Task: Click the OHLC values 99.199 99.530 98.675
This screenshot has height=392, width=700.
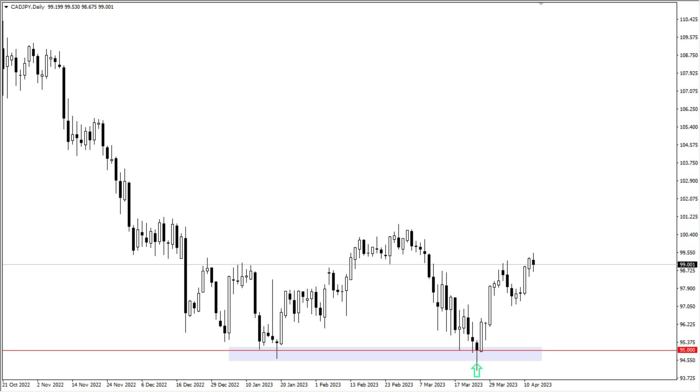Action: 72,7
